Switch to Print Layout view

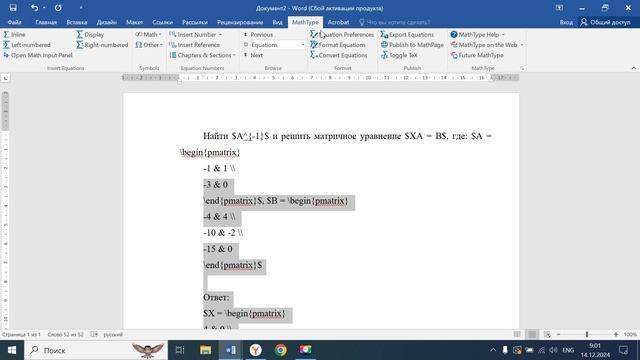coord(532,334)
